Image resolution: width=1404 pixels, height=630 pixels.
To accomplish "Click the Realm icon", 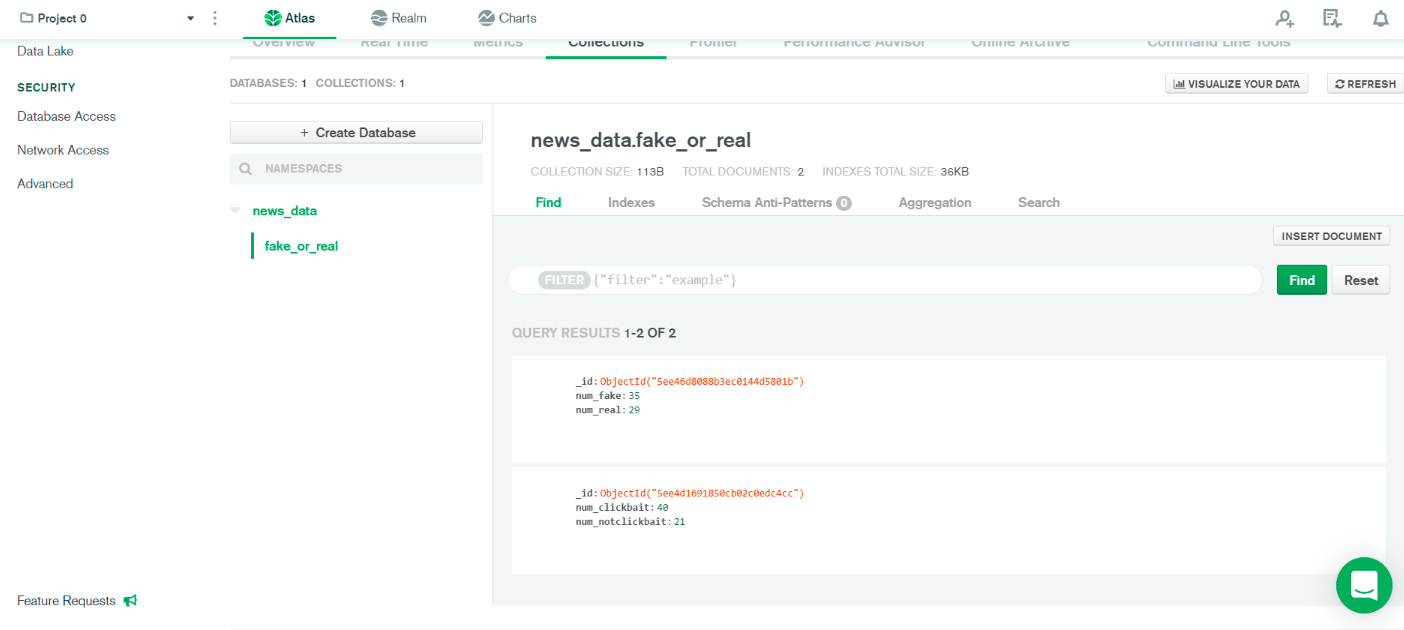I will tap(379, 18).
